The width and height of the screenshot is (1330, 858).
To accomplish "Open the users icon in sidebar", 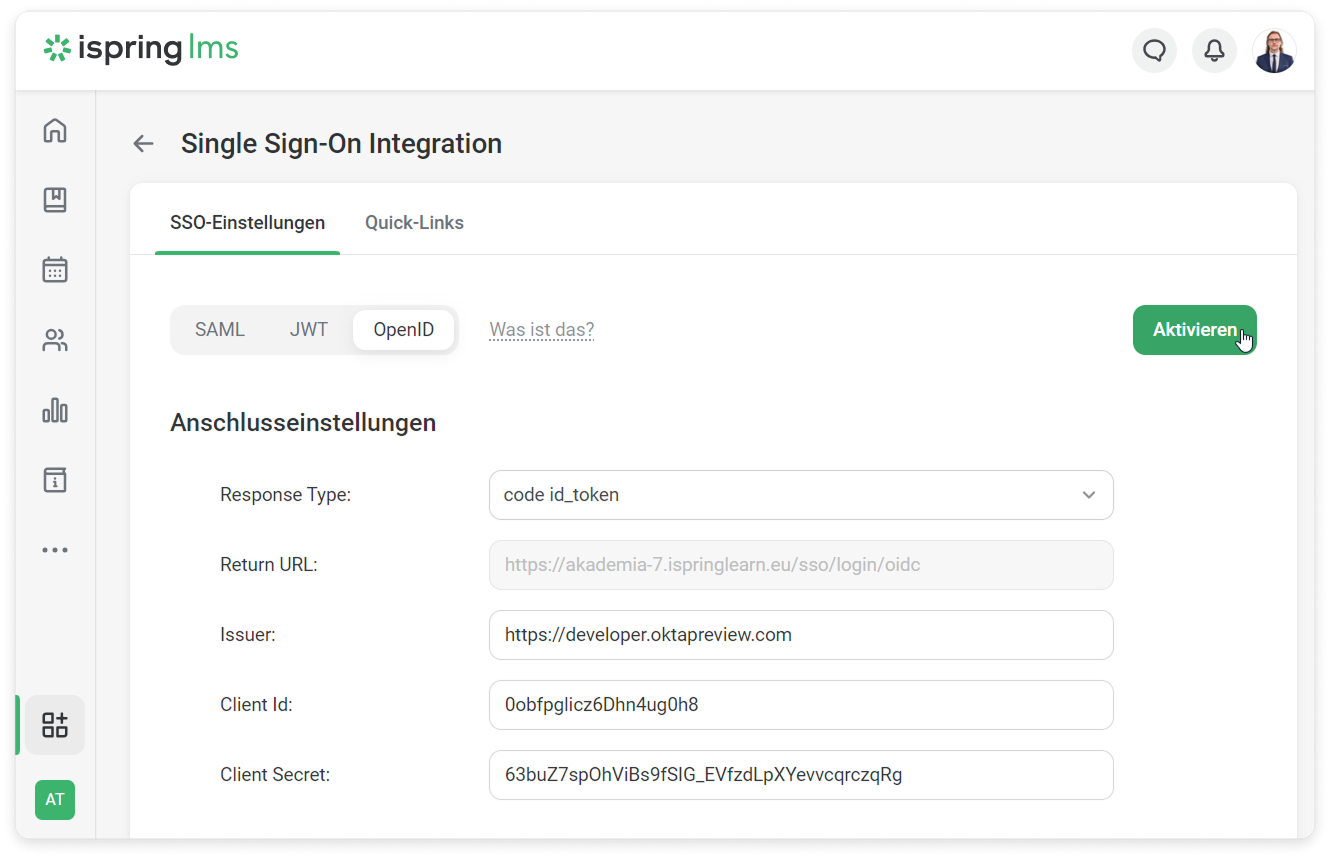I will [x=55, y=341].
